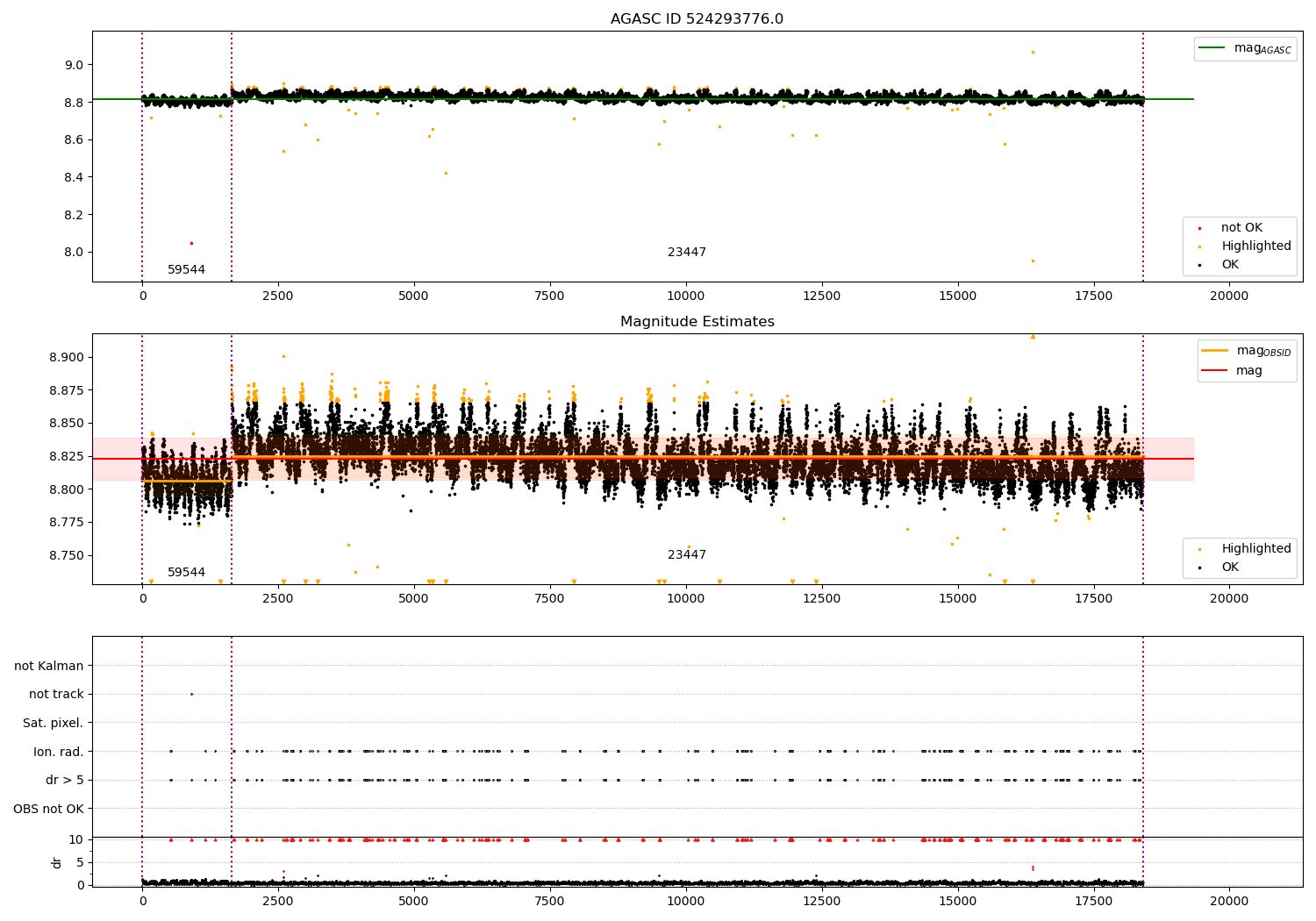Viewport: 1316px width, 921px height.
Task: Select the mag AGASC legend entry
Action: 1246,49
